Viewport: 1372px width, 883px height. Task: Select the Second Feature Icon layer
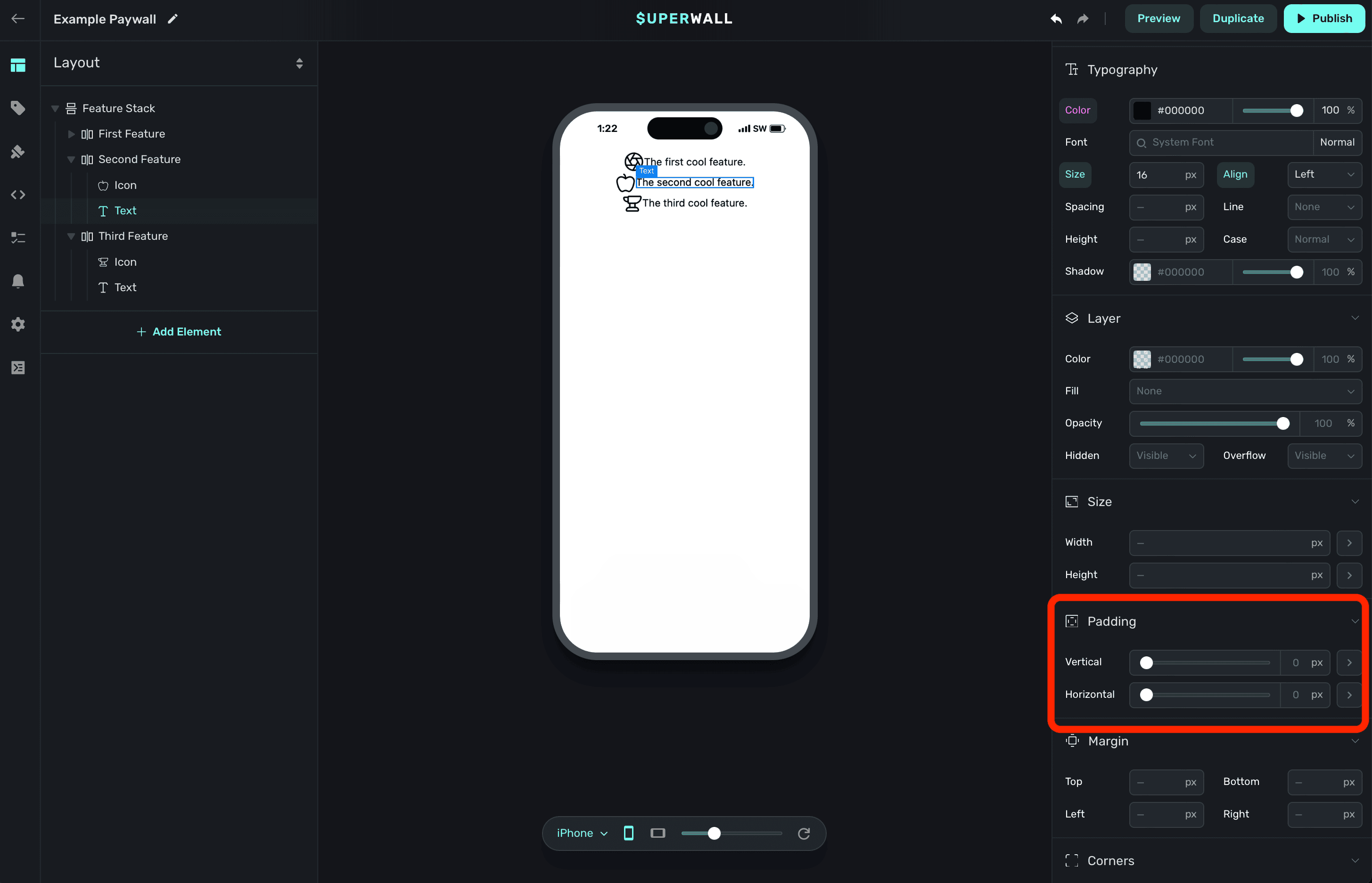click(125, 185)
